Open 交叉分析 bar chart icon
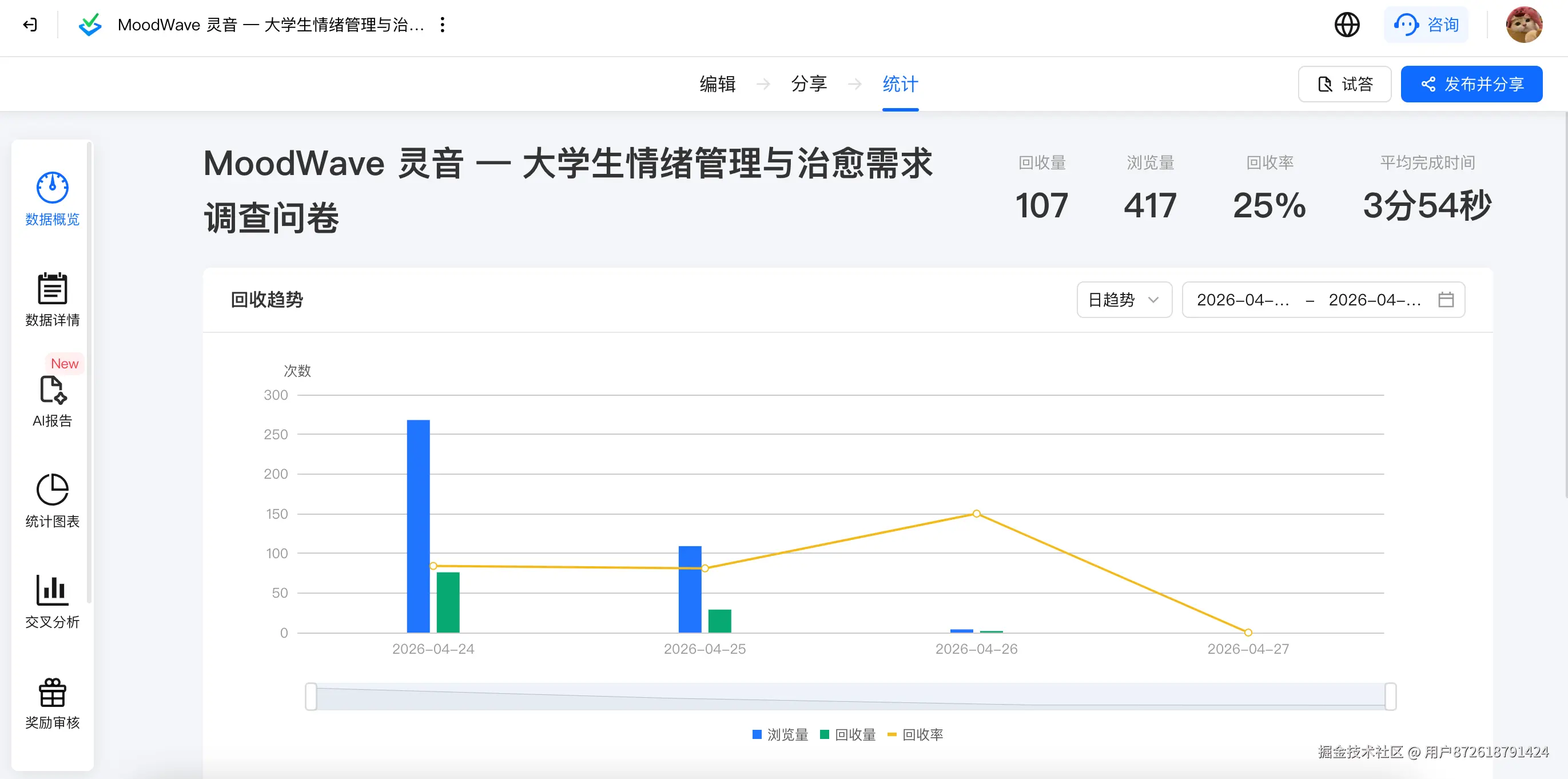This screenshot has width=1568, height=779. click(x=53, y=590)
